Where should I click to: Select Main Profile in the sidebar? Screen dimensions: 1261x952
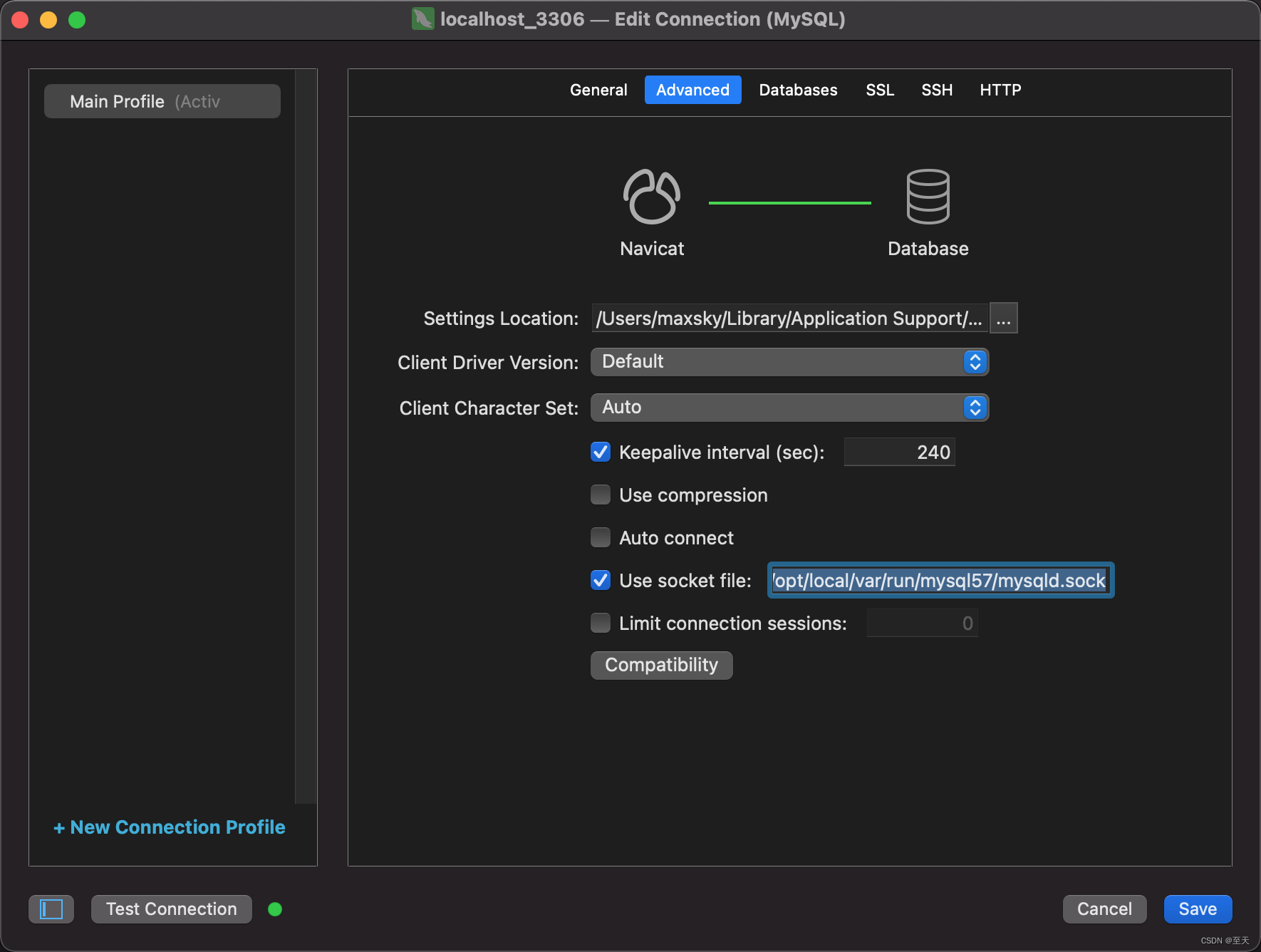point(162,100)
